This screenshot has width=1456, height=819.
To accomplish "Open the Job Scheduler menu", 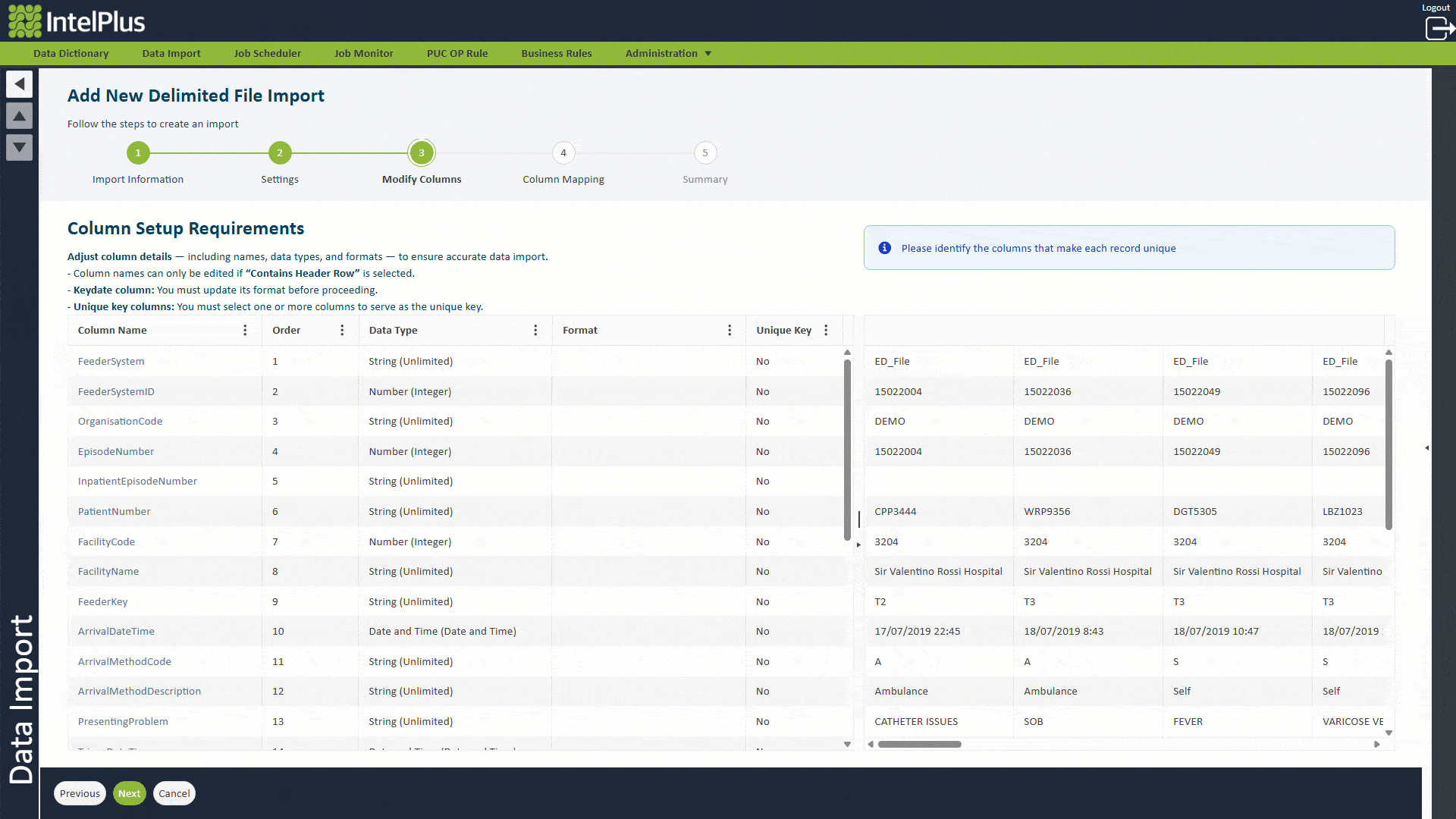I will click(x=267, y=54).
